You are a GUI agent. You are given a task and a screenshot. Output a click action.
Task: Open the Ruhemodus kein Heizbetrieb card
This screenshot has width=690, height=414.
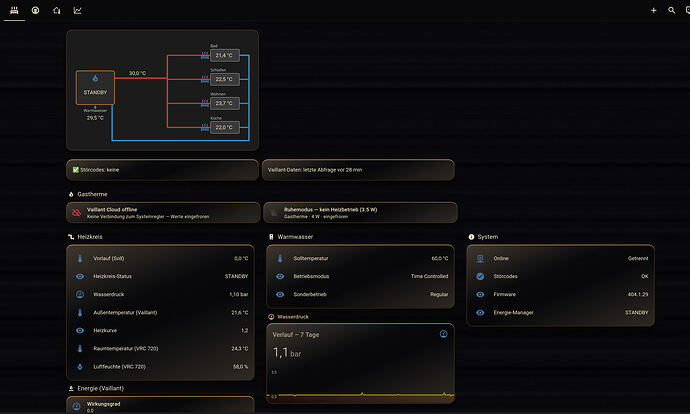click(x=360, y=213)
